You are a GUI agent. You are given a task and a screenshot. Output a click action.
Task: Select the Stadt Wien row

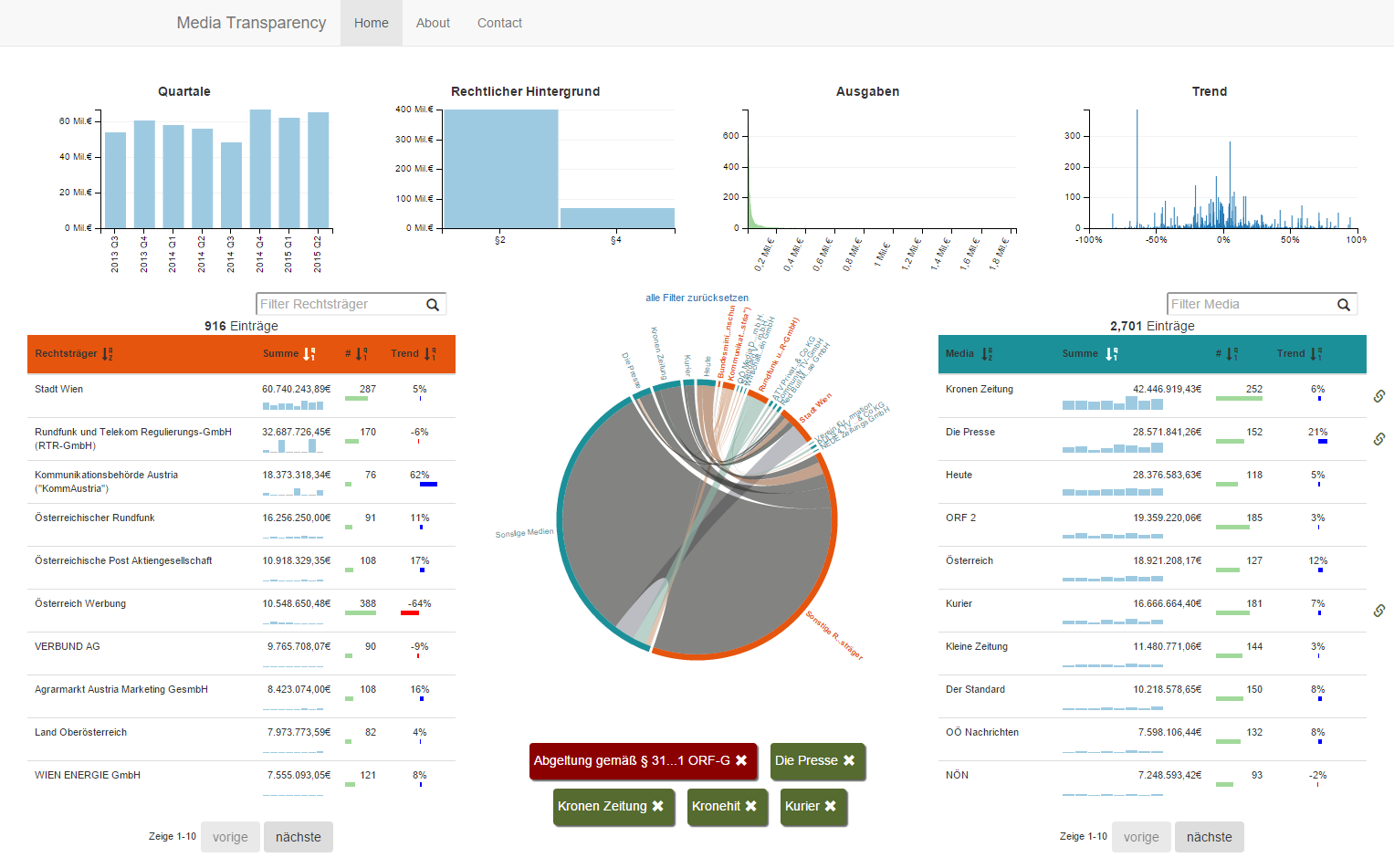click(241, 396)
